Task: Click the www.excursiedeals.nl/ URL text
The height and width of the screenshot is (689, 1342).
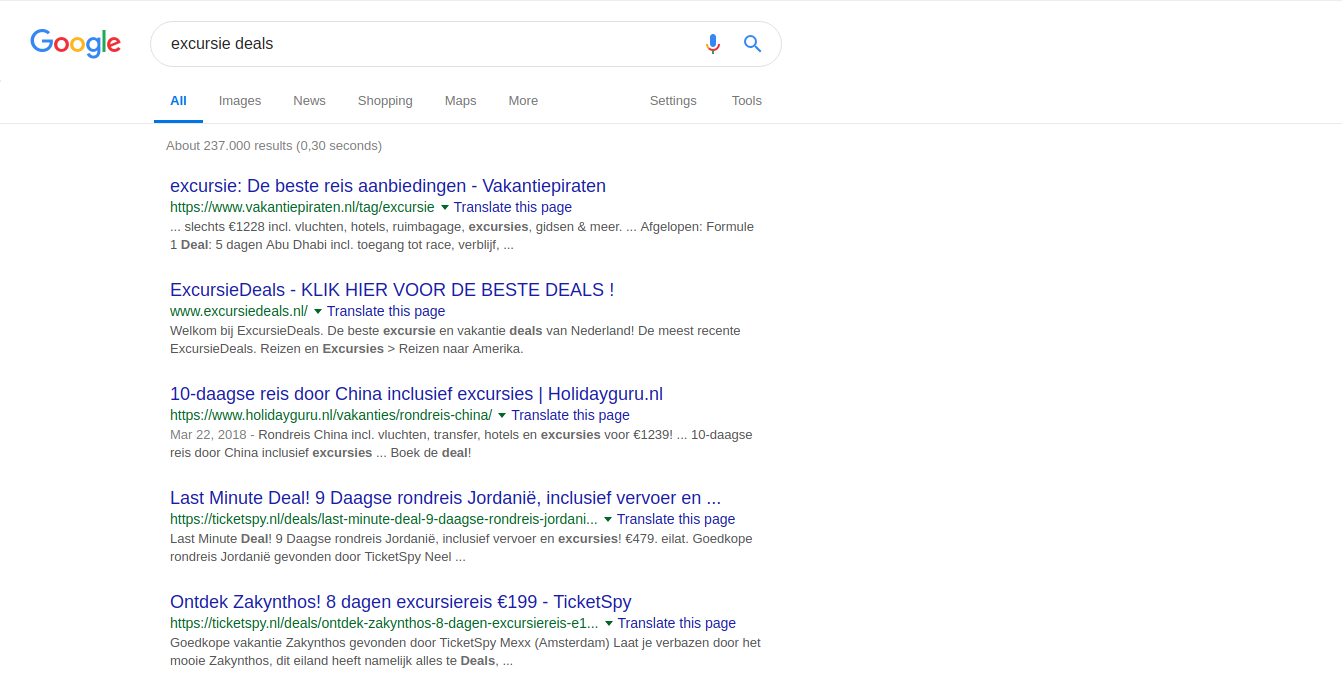Action: (x=239, y=311)
